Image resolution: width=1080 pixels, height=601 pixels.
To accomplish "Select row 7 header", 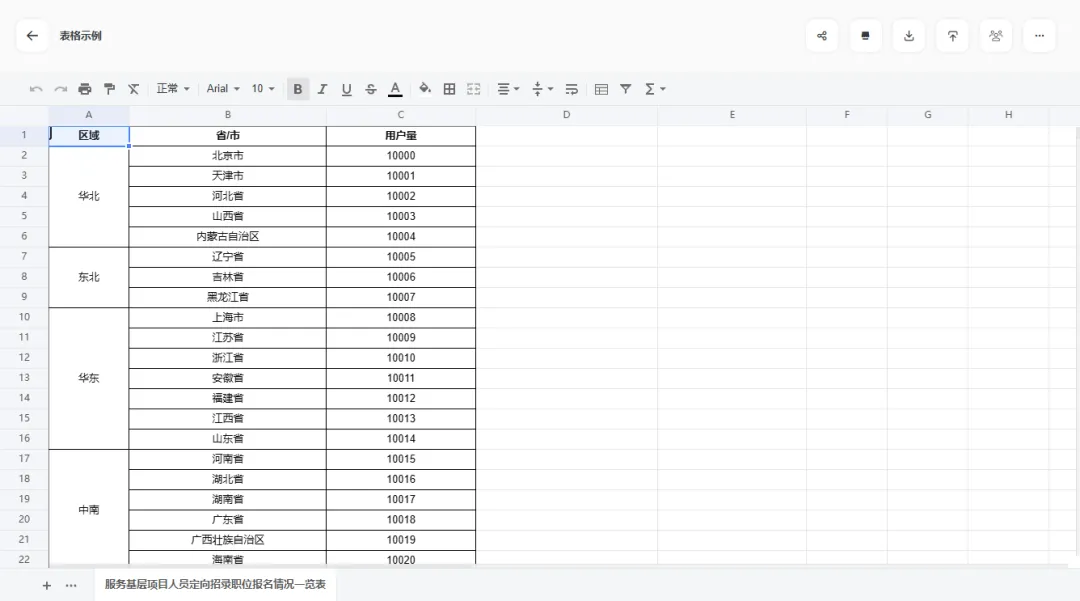I will tap(24, 257).
